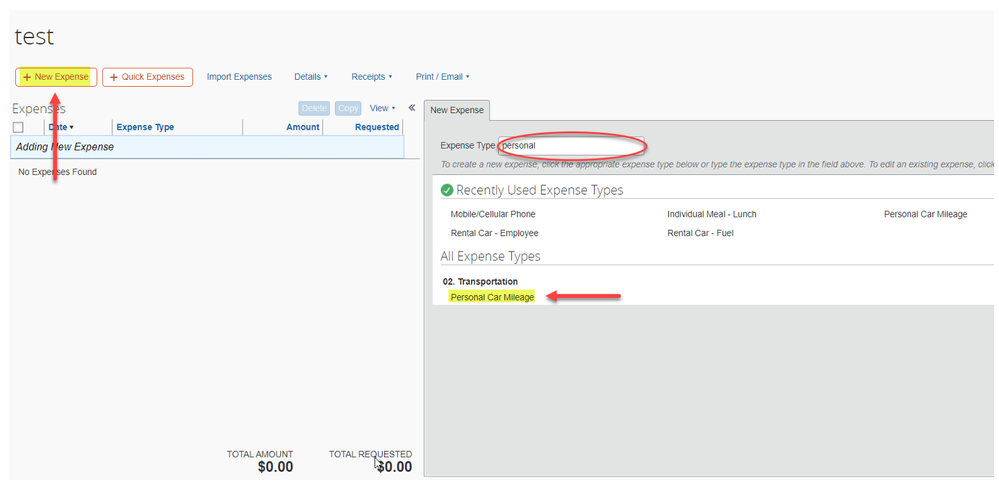
Task: Click into the Expense Type search field
Action: click(x=571, y=145)
